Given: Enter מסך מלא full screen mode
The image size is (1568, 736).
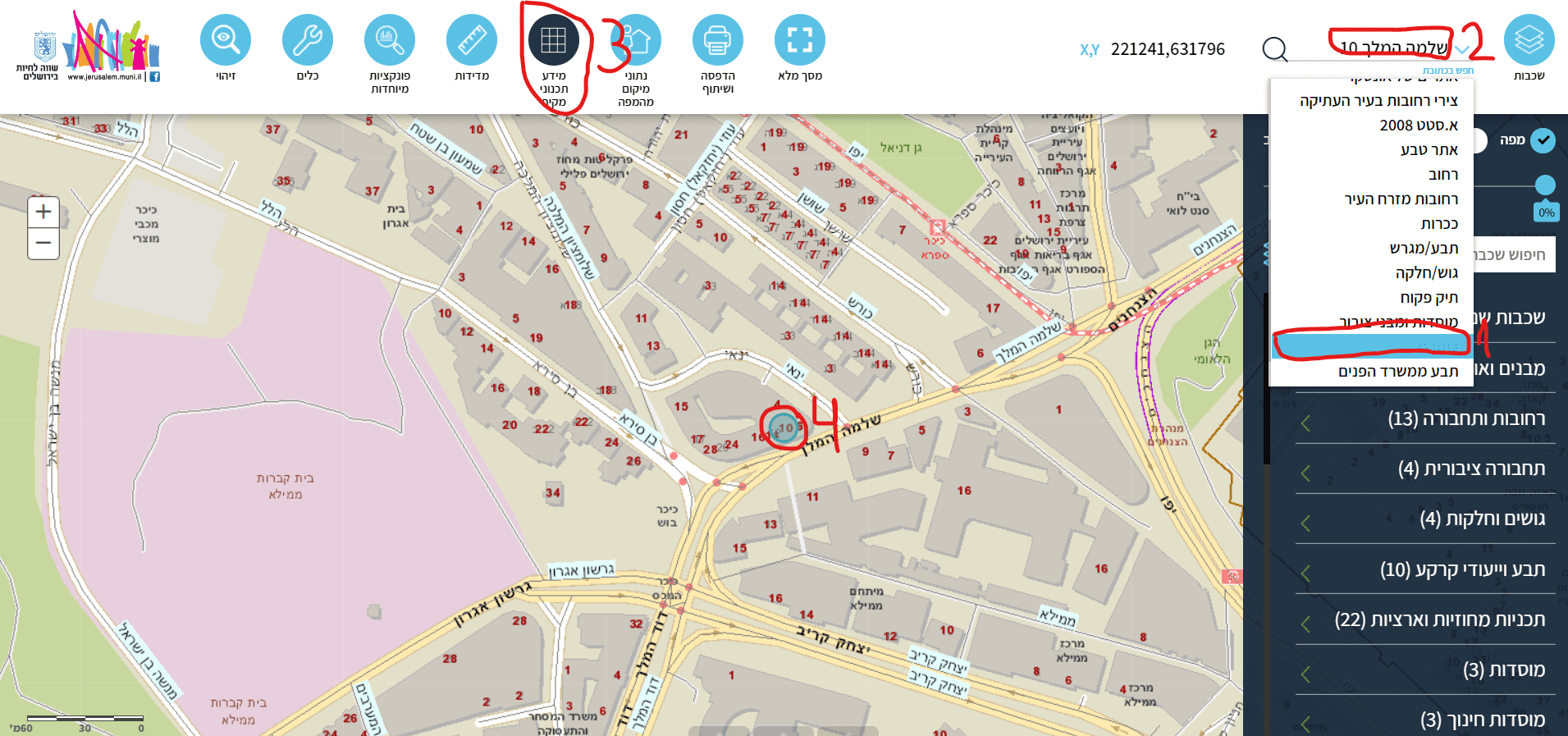Looking at the screenshot, I should [x=800, y=39].
